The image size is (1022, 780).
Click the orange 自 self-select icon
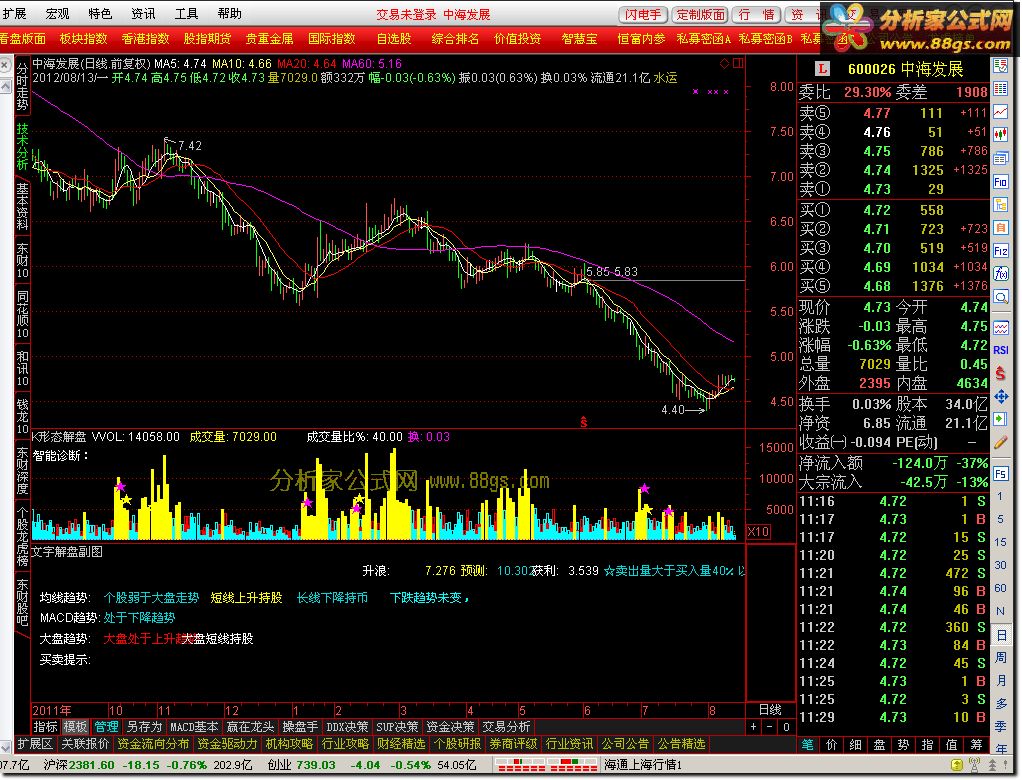(x=1000, y=227)
